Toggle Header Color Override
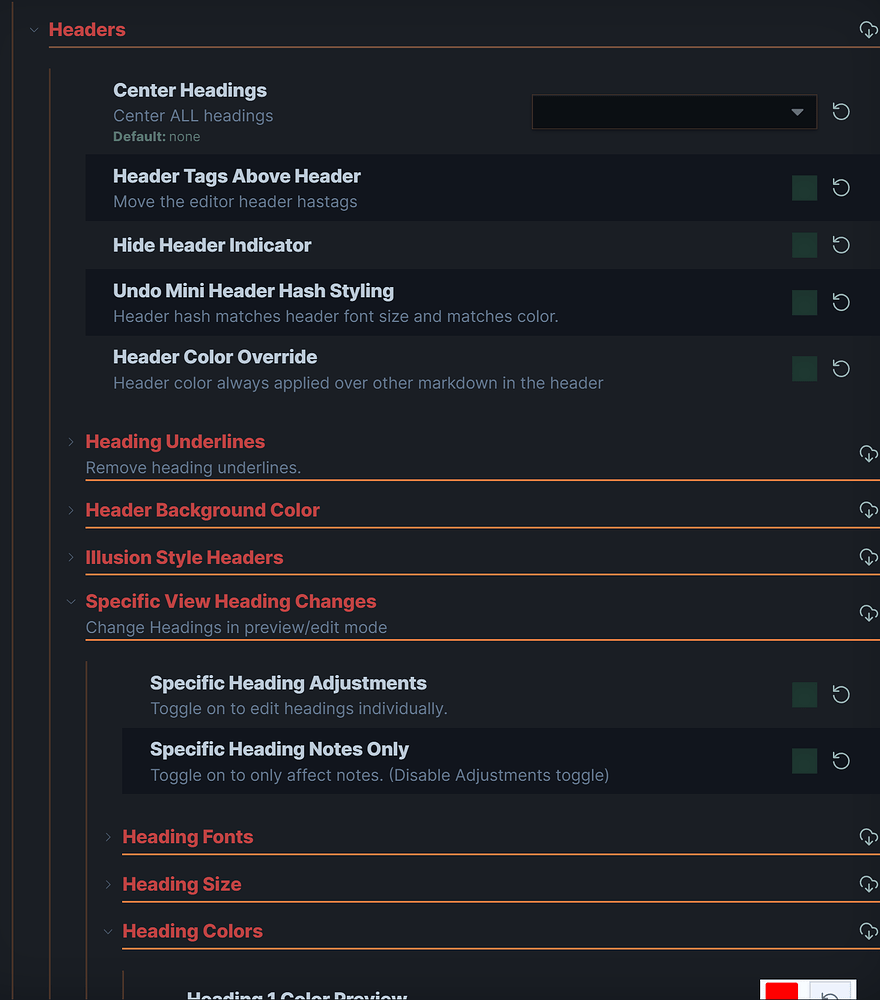Screen dimensions: 880x1000 point(805,369)
